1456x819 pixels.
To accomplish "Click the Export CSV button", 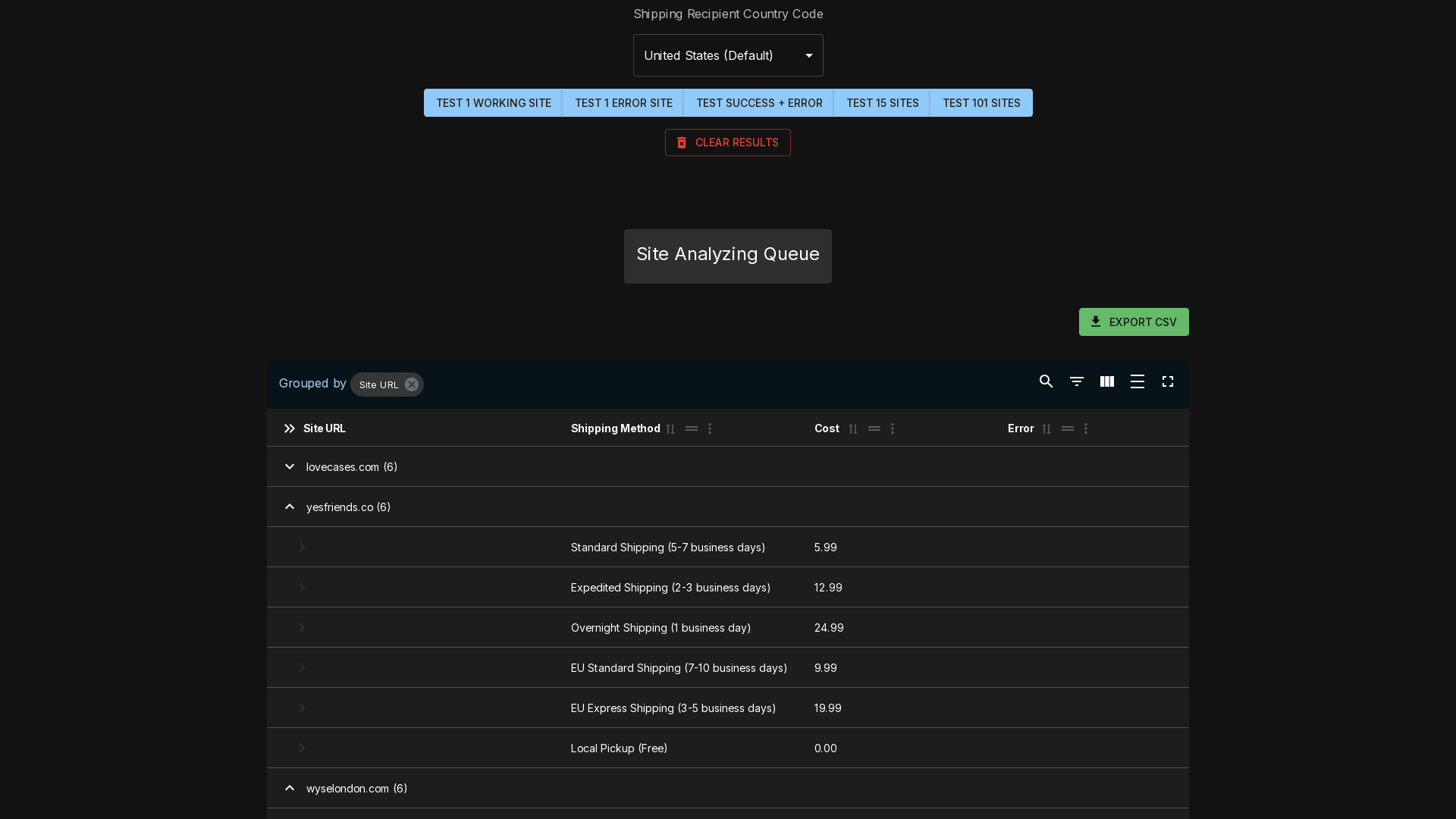I will coord(1133,322).
